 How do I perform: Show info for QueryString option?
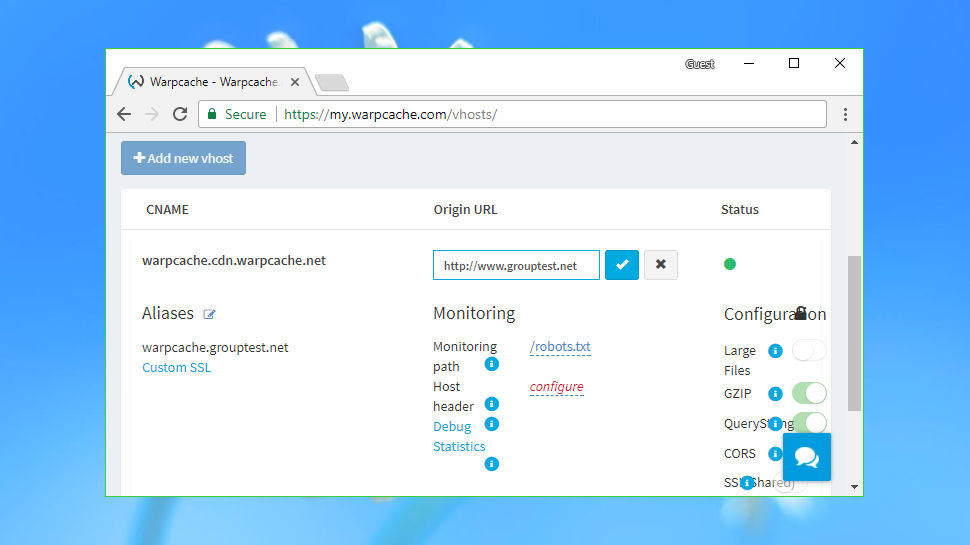(775, 424)
